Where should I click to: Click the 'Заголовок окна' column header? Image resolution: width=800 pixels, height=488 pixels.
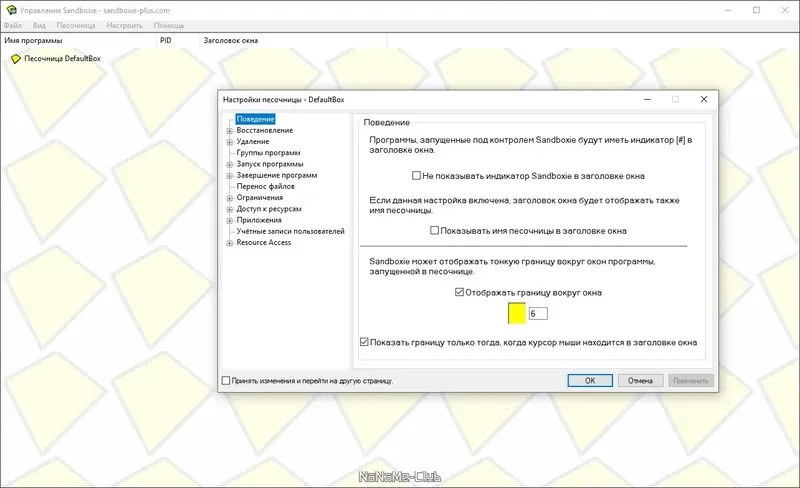tap(293, 40)
